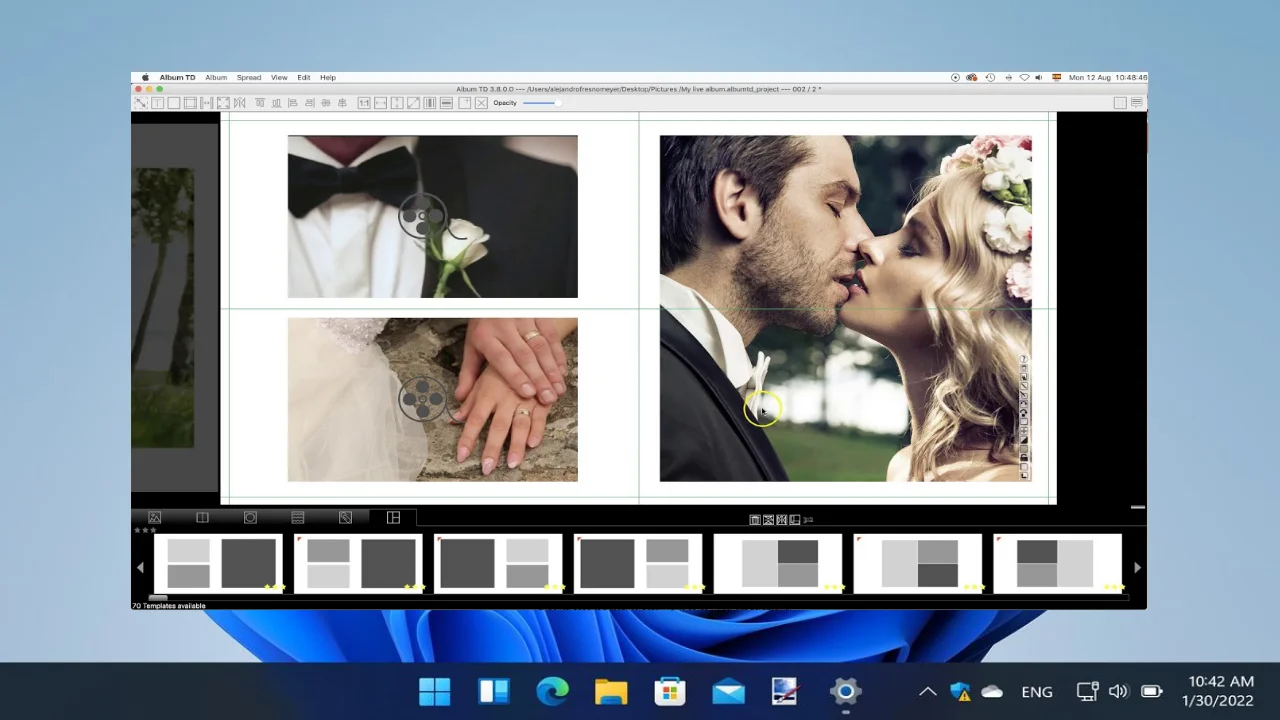Choose template with light left, dark top-right
The width and height of the screenshot is (1280, 720).
coord(777,563)
